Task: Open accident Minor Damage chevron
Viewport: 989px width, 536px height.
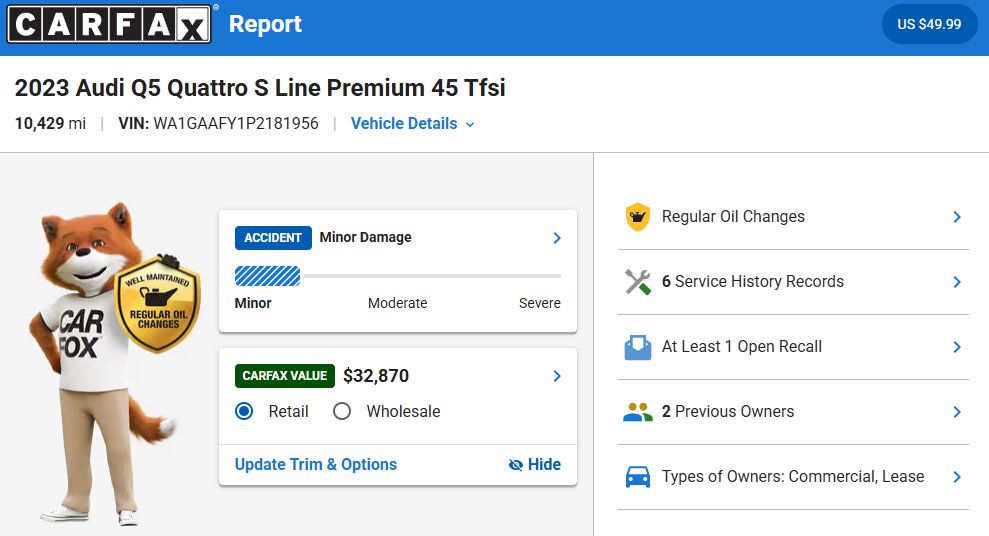Action: pyautogui.click(x=557, y=238)
